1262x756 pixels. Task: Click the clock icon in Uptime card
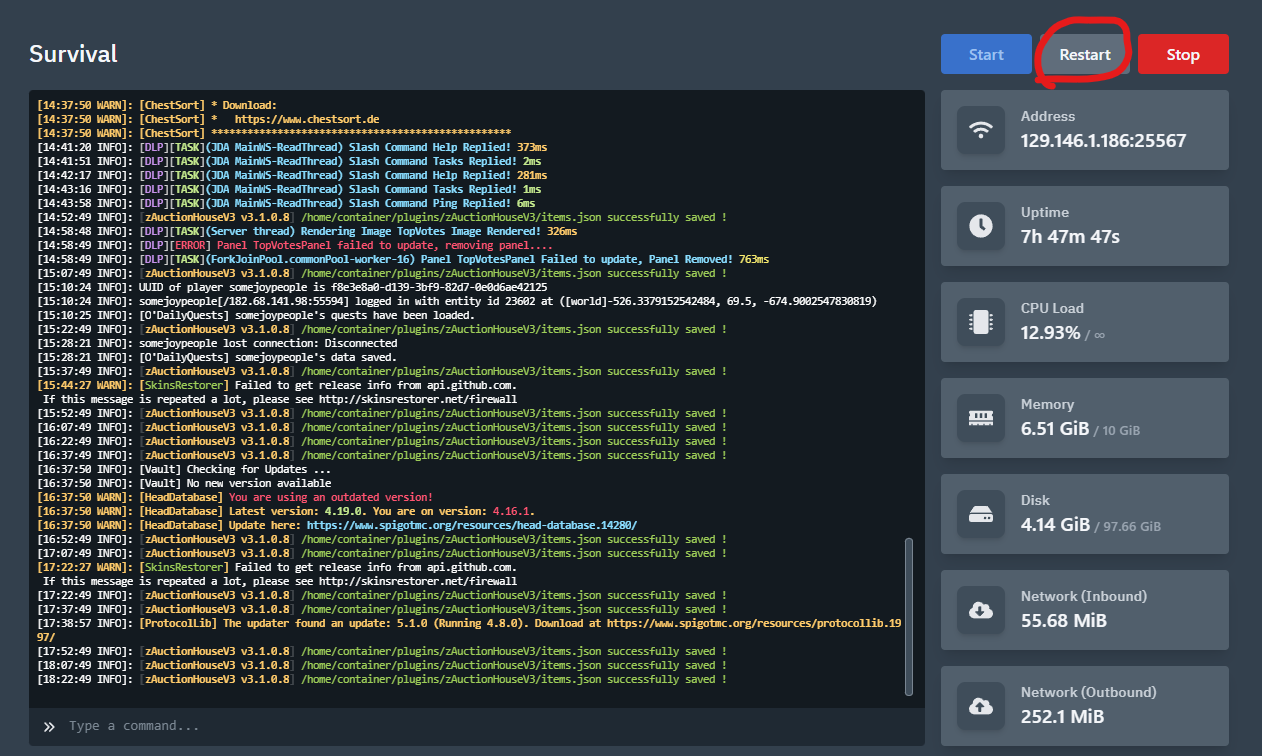coord(981,226)
